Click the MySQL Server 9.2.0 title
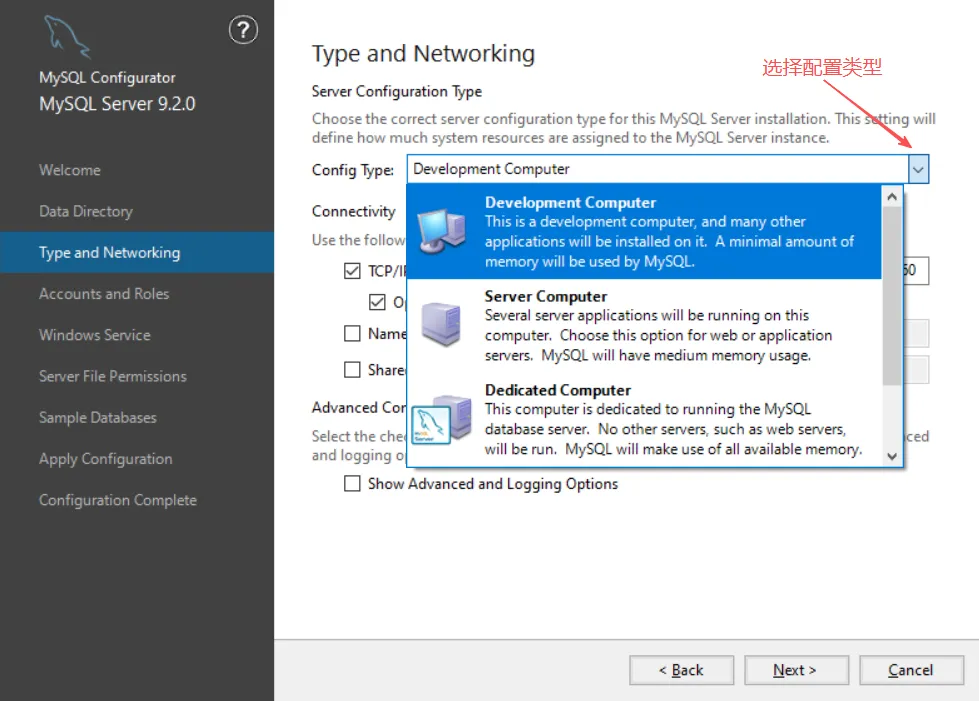 click(117, 104)
